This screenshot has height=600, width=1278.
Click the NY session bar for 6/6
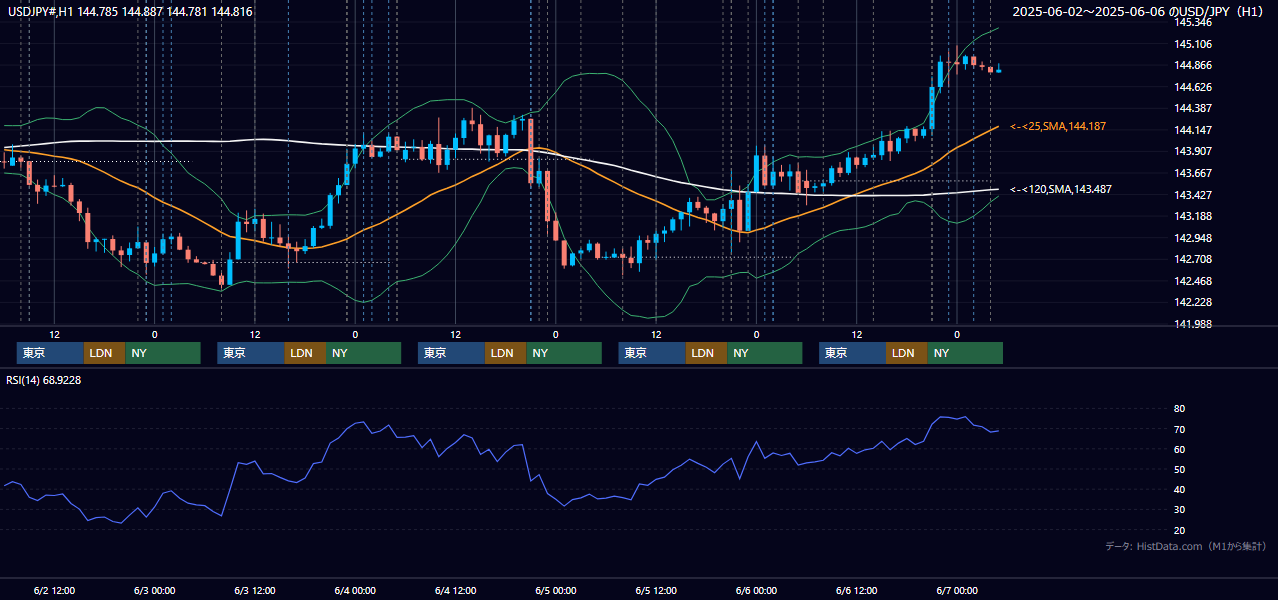click(x=965, y=353)
